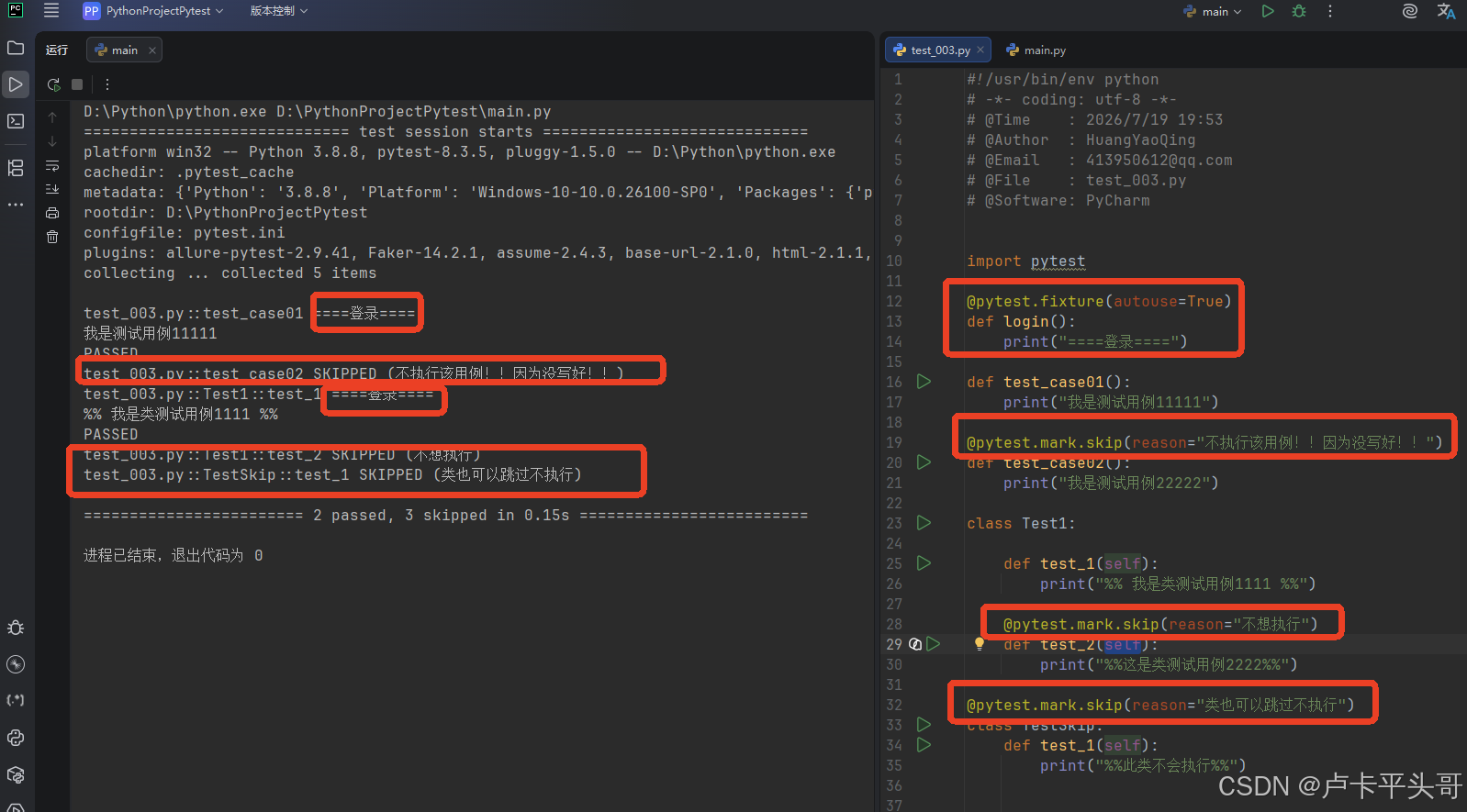Image resolution: width=1467 pixels, height=812 pixels.
Task: Click 'configfile: pytest.ini' in console
Action: click(184, 233)
